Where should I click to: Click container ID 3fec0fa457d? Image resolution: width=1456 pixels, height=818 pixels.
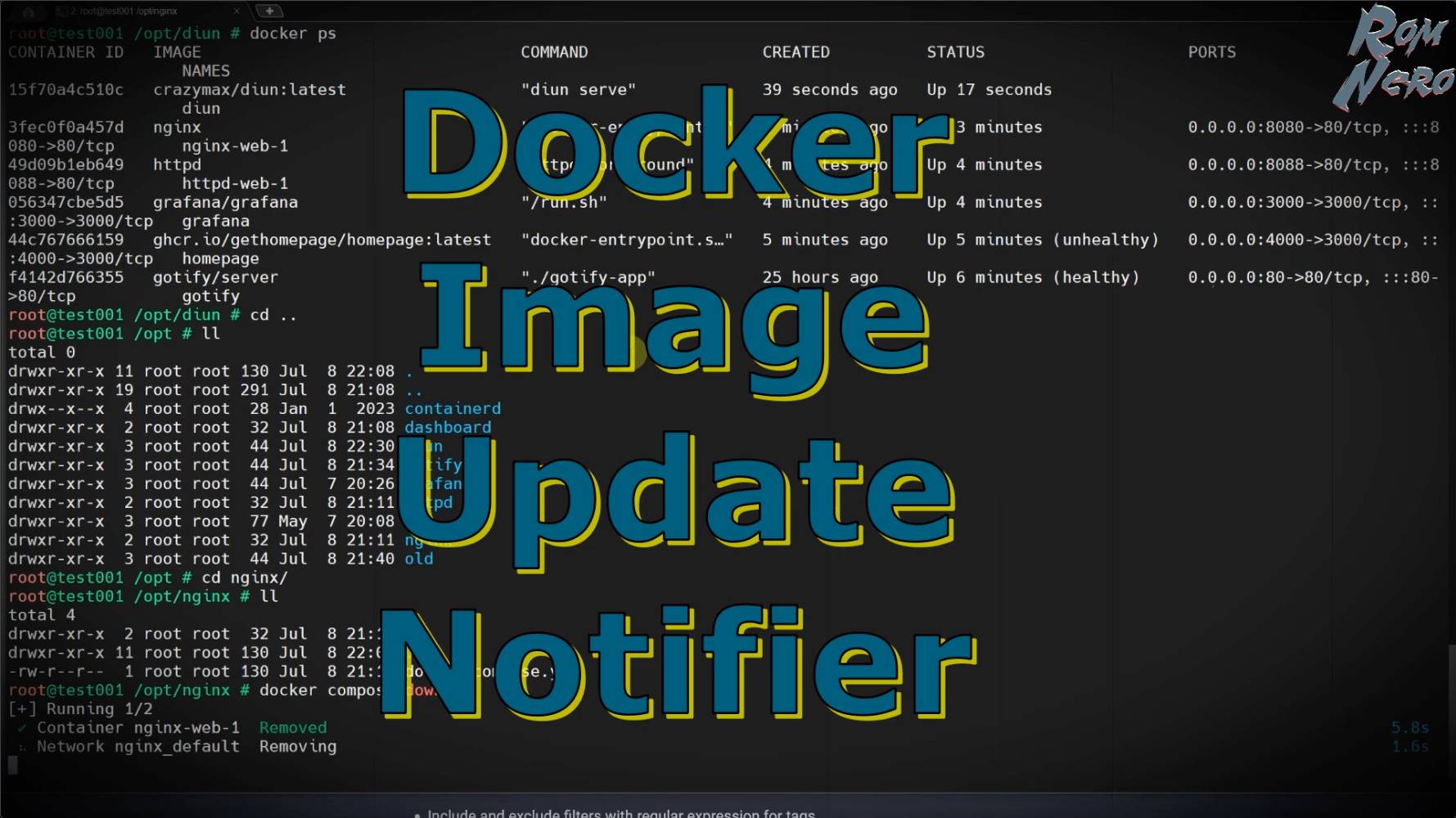coord(65,128)
